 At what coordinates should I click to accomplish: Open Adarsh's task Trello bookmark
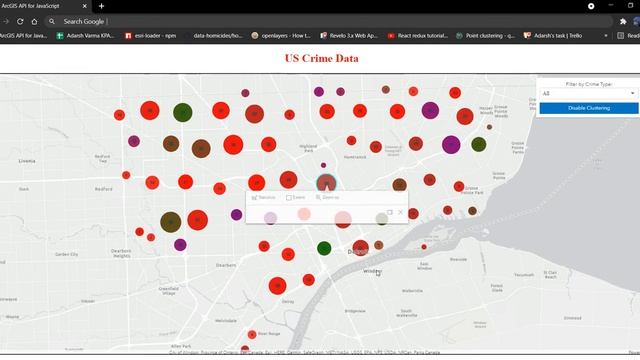tap(553, 36)
